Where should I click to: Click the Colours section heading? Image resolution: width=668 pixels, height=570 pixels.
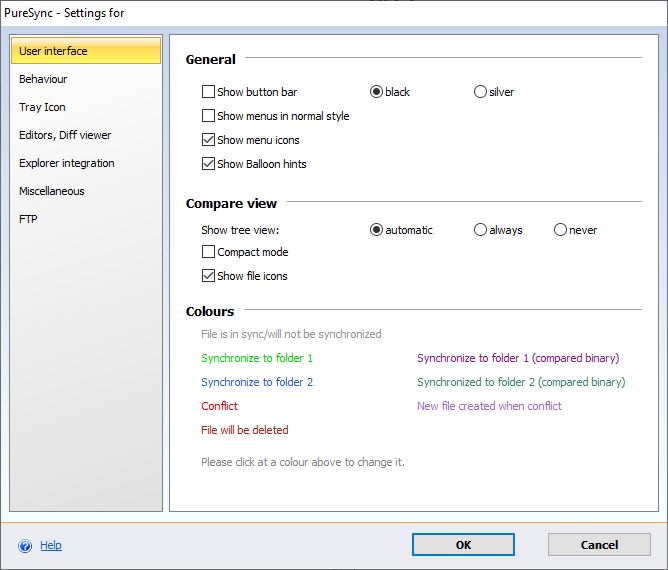[x=210, y=311]
